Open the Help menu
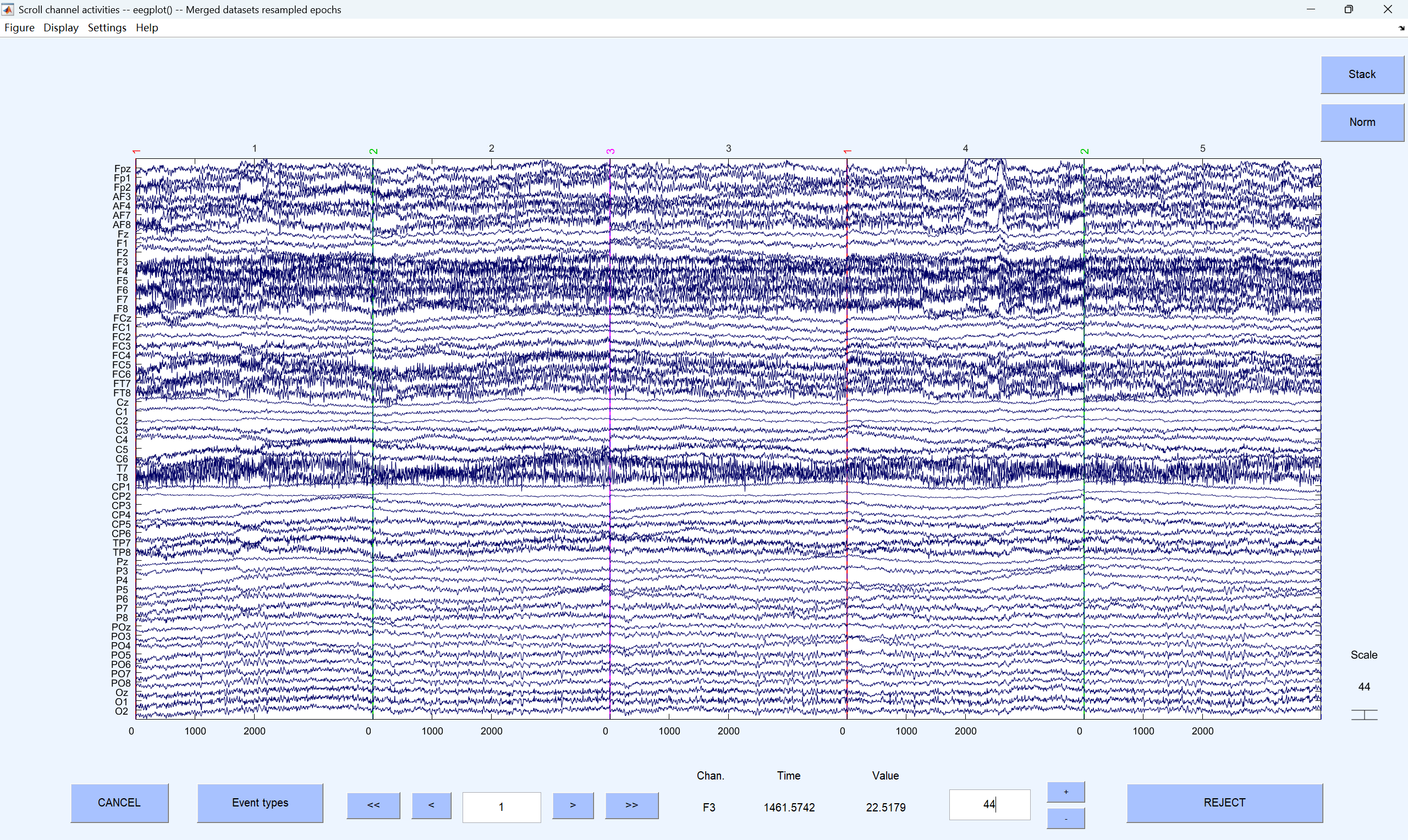The width and height of the screenshot is (1408, 840). pos(147,27)
